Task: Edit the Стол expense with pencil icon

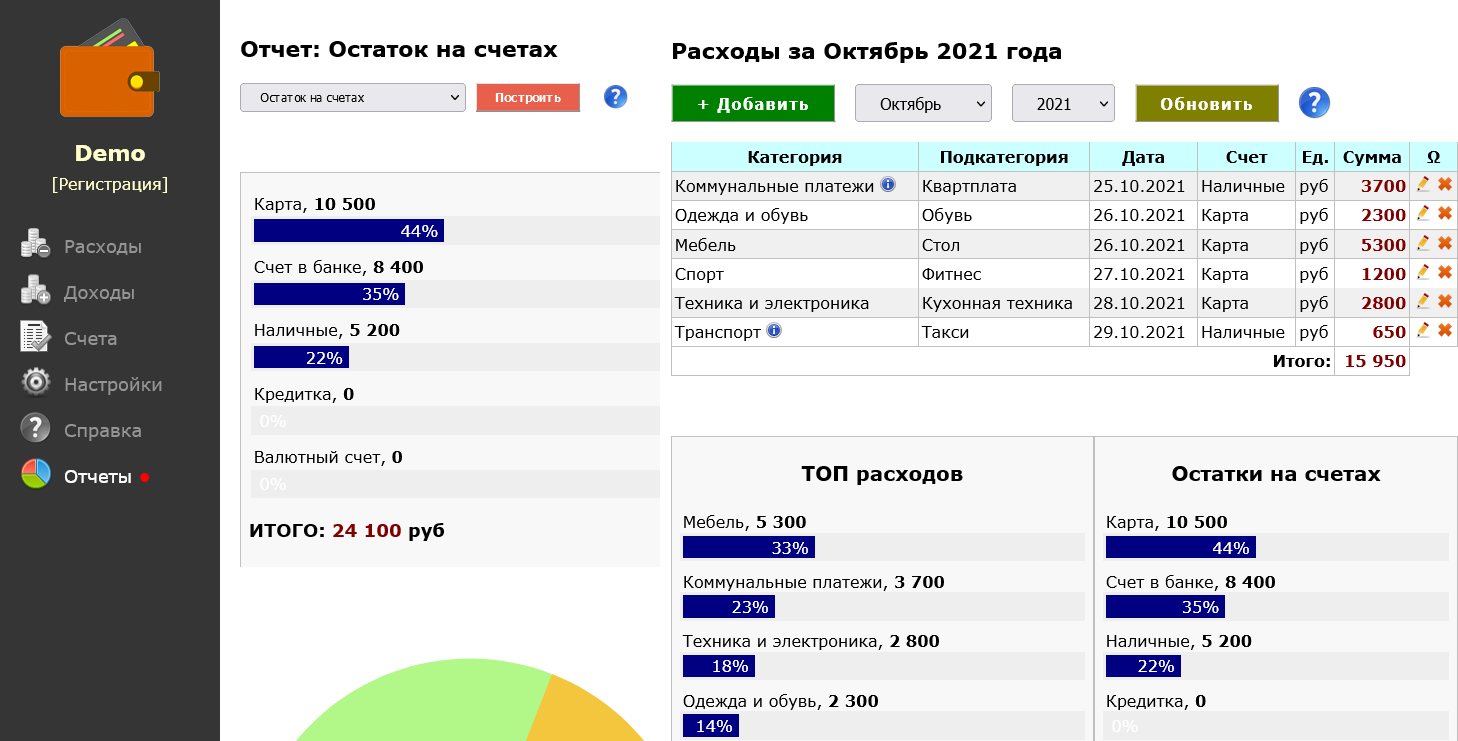Action: click(1423, 243)
